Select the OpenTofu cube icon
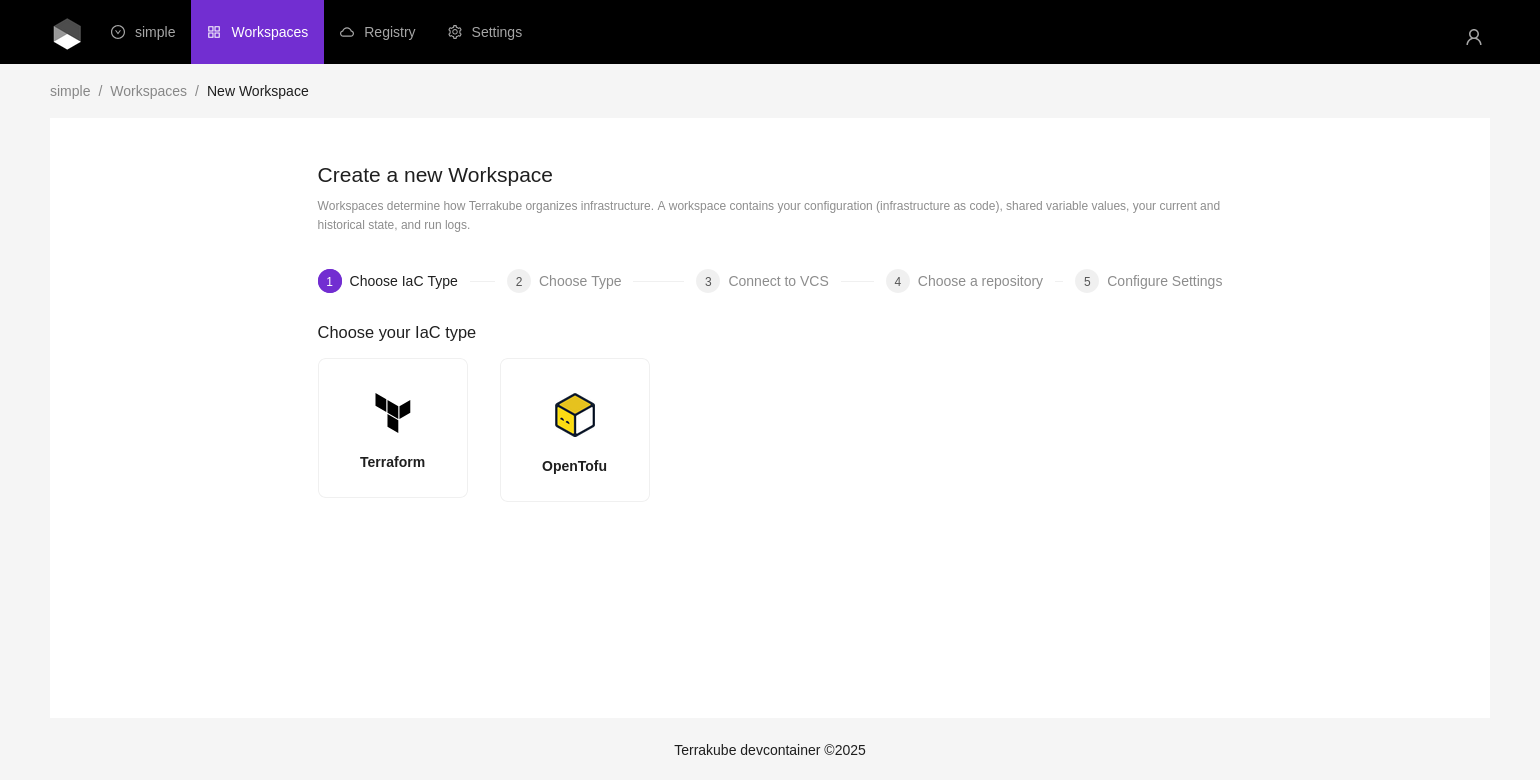1540x780 pixels. (x=575, y=415)
